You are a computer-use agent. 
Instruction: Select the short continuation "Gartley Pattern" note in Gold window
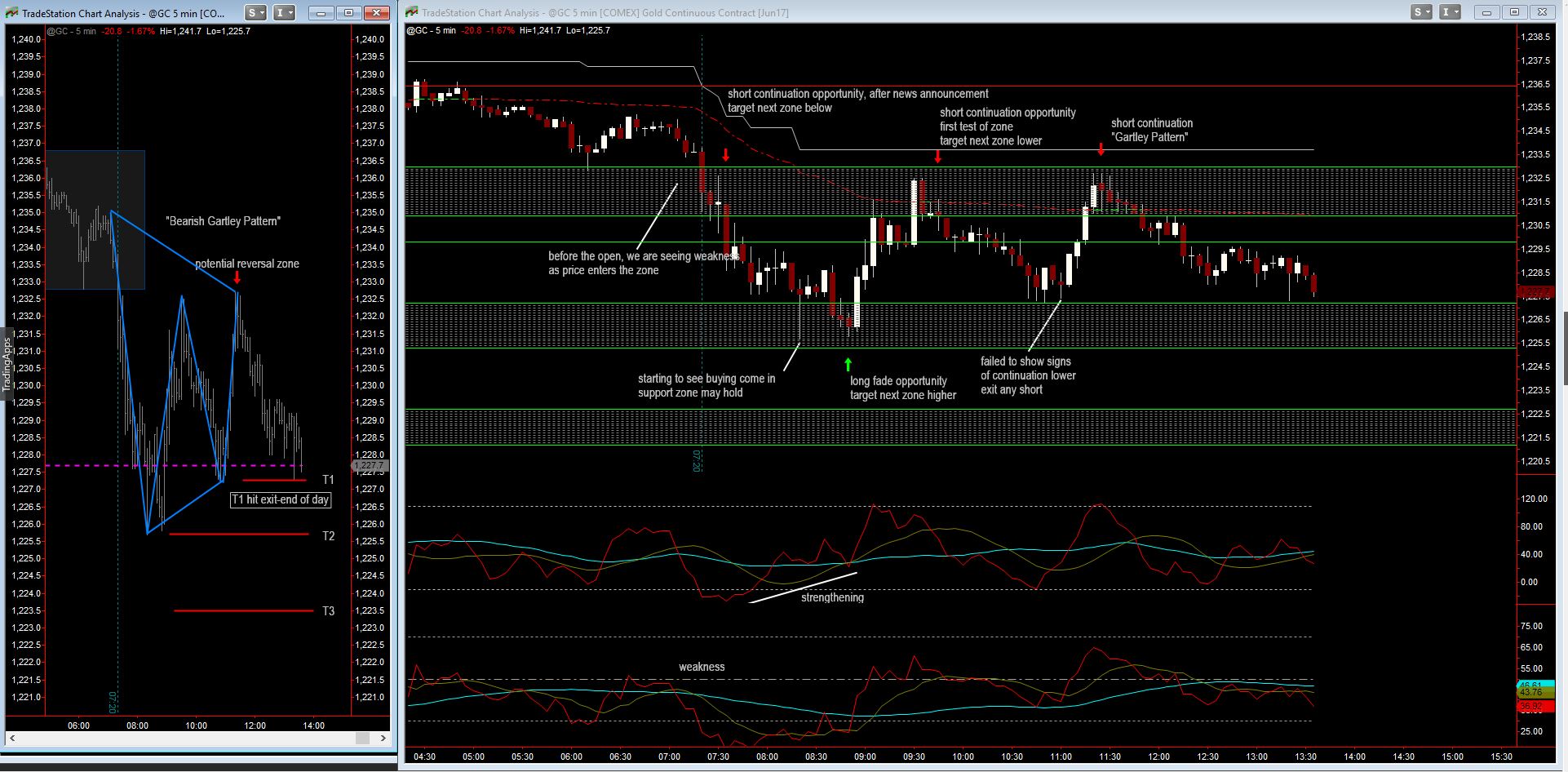[1151, 130]
